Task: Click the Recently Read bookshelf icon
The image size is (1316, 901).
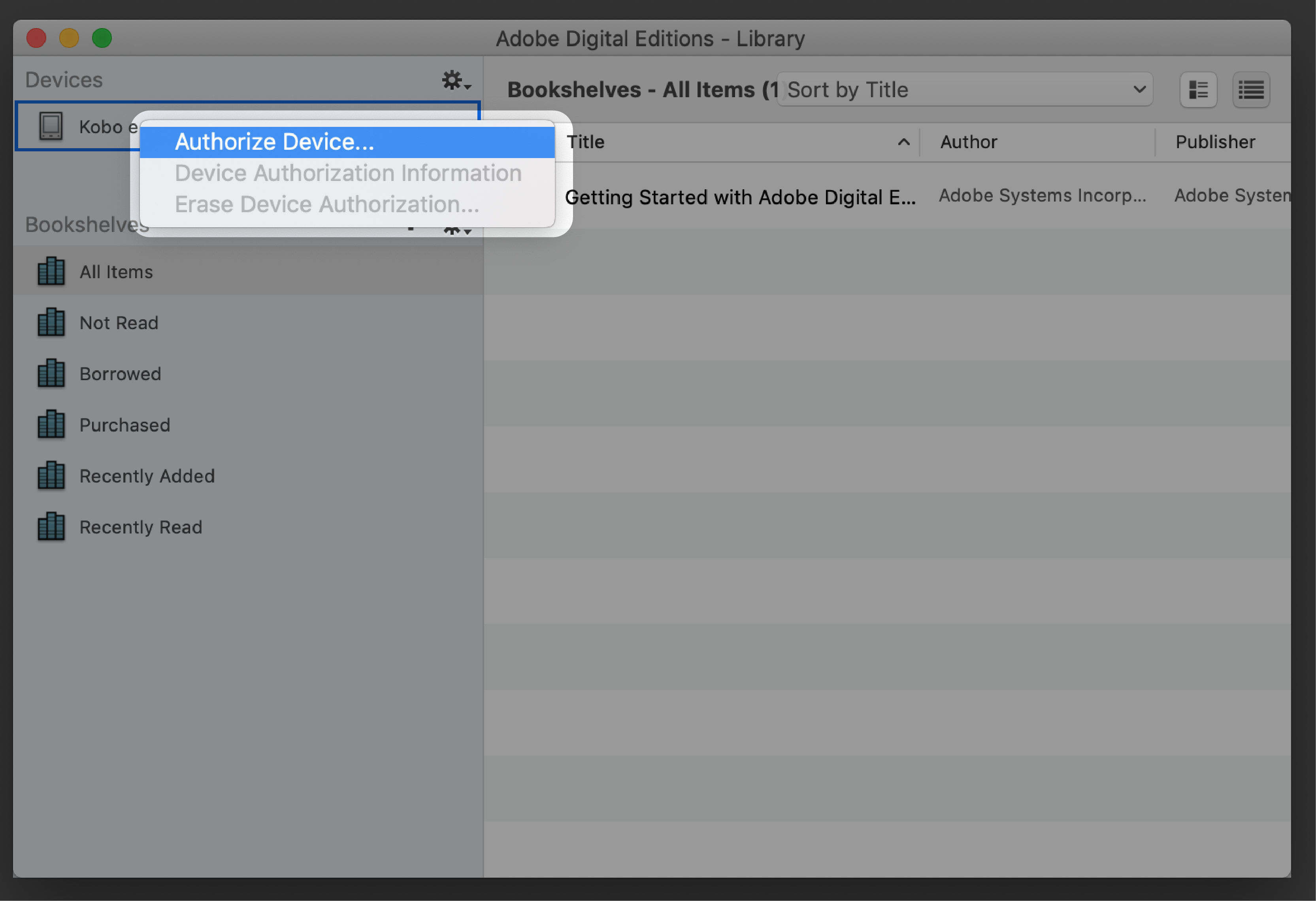Action: coord(52,525)
